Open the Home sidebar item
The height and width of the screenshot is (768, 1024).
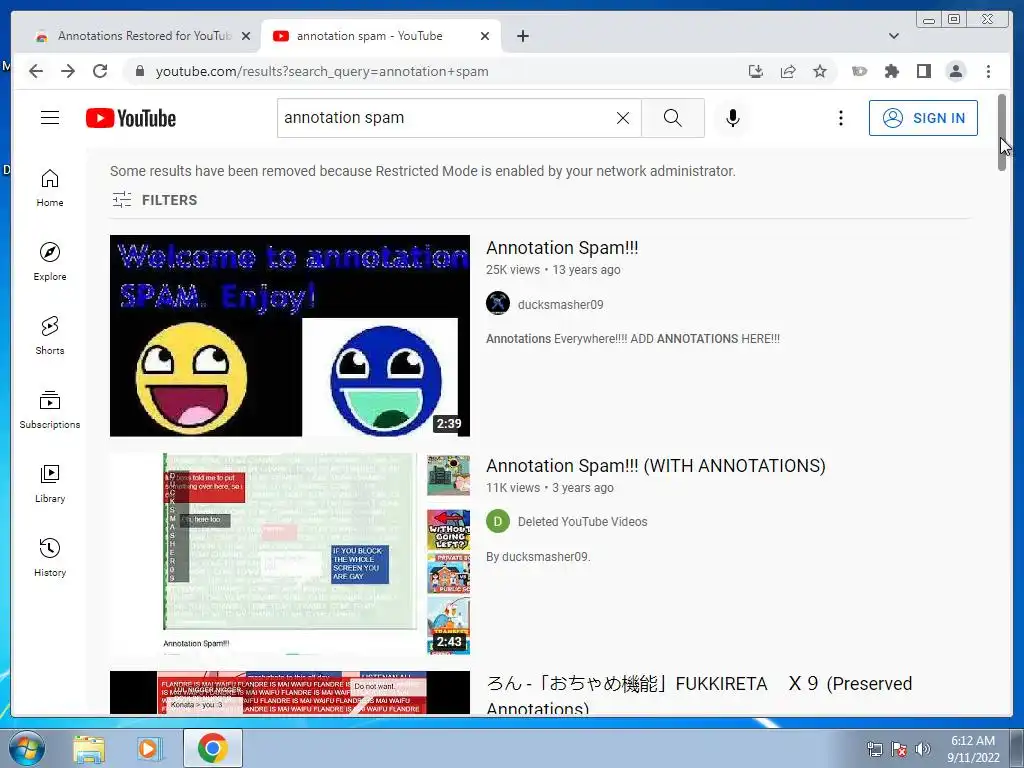click(x=50, y=188)
